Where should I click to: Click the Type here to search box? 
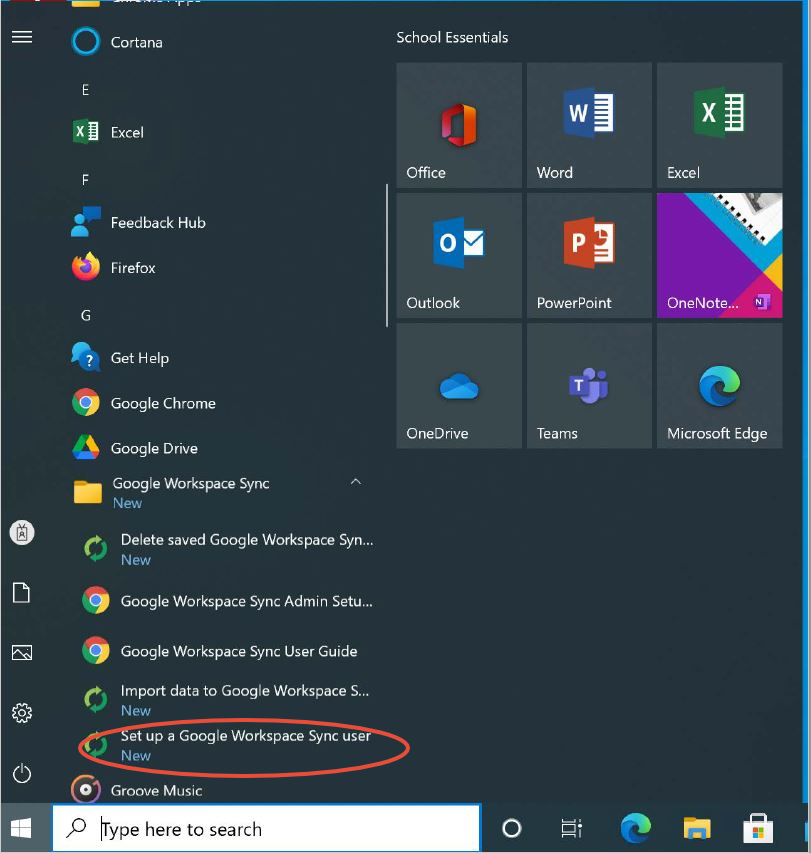(267, 829)
